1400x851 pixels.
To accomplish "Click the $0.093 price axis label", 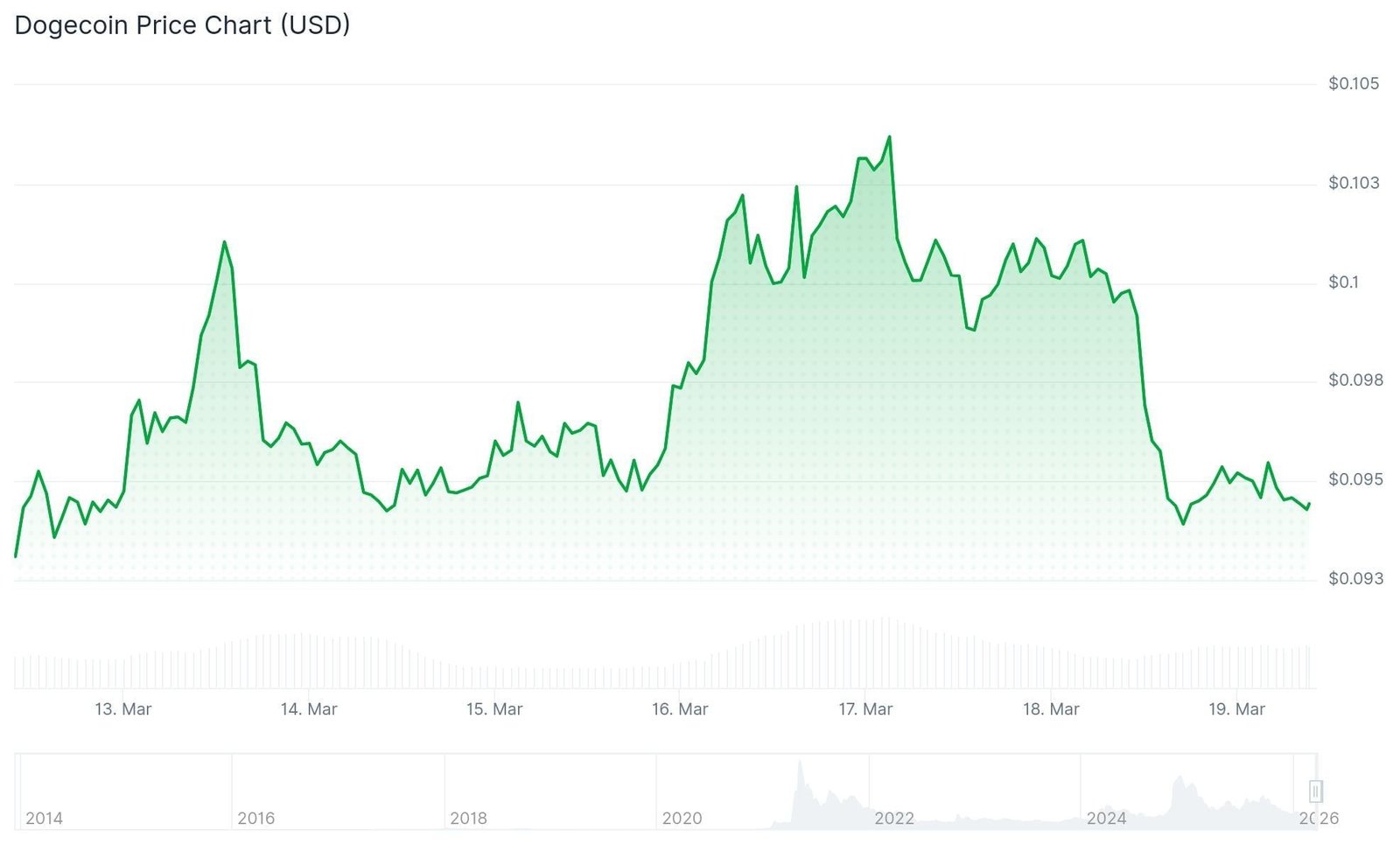I will pyautogui.click(x=1354, y=579).
